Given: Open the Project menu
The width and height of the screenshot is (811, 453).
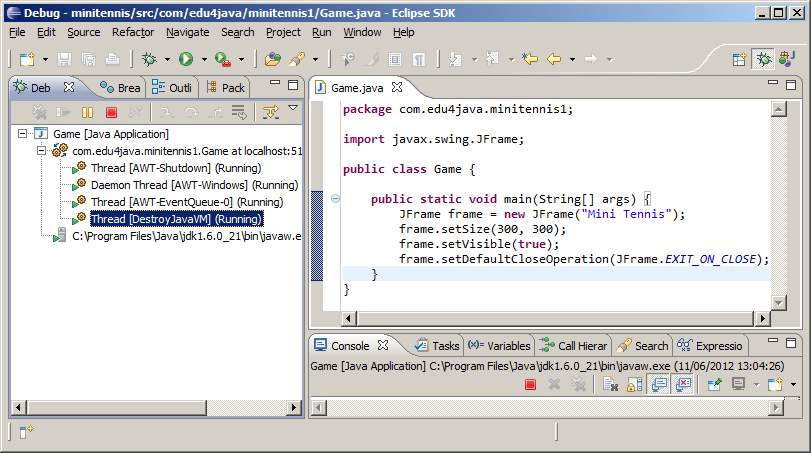Looking at the screenshot, I should click(x=283, y=32).
